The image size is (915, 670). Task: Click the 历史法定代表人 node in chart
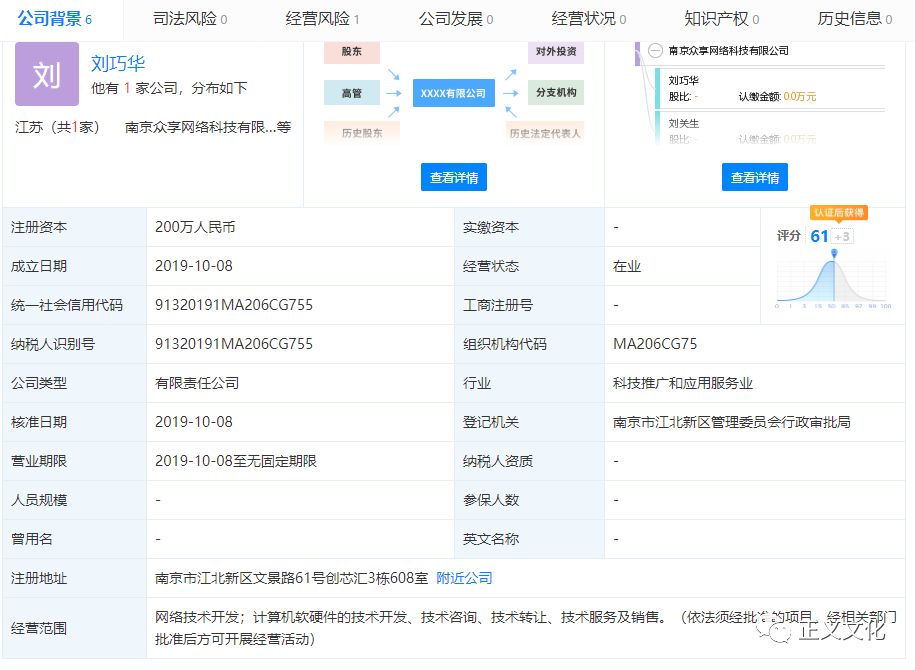544,133
